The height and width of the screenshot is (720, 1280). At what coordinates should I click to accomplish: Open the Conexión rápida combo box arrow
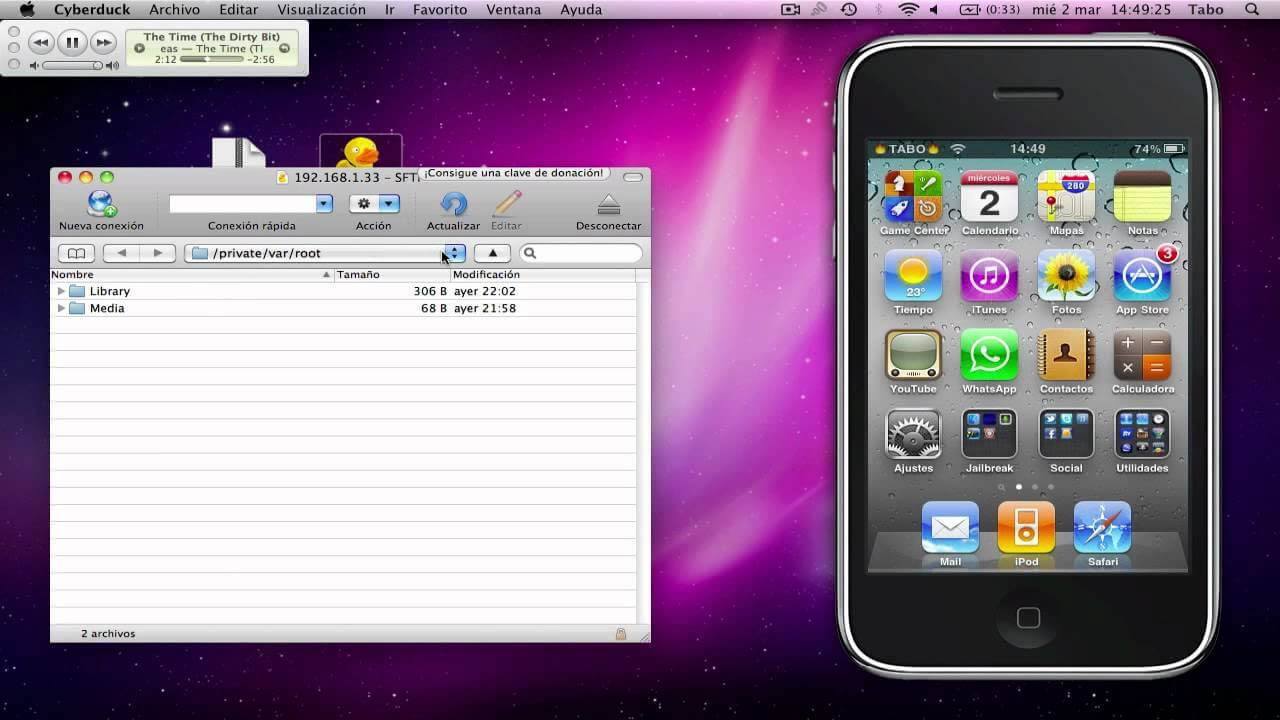(x=324, y=204)
